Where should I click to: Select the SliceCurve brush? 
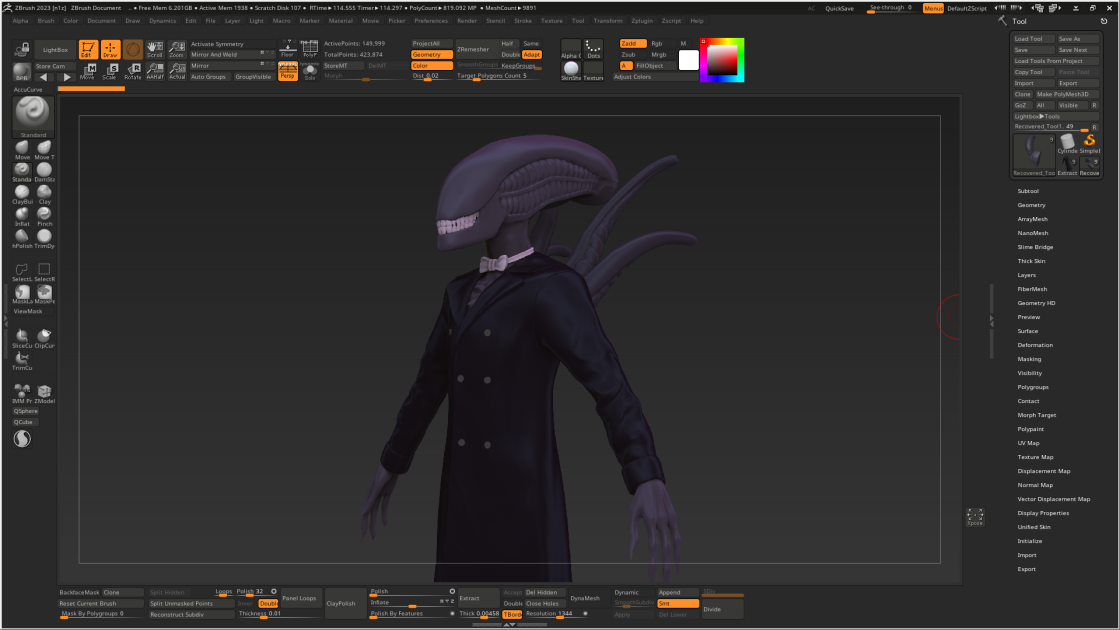coord(22,338)
